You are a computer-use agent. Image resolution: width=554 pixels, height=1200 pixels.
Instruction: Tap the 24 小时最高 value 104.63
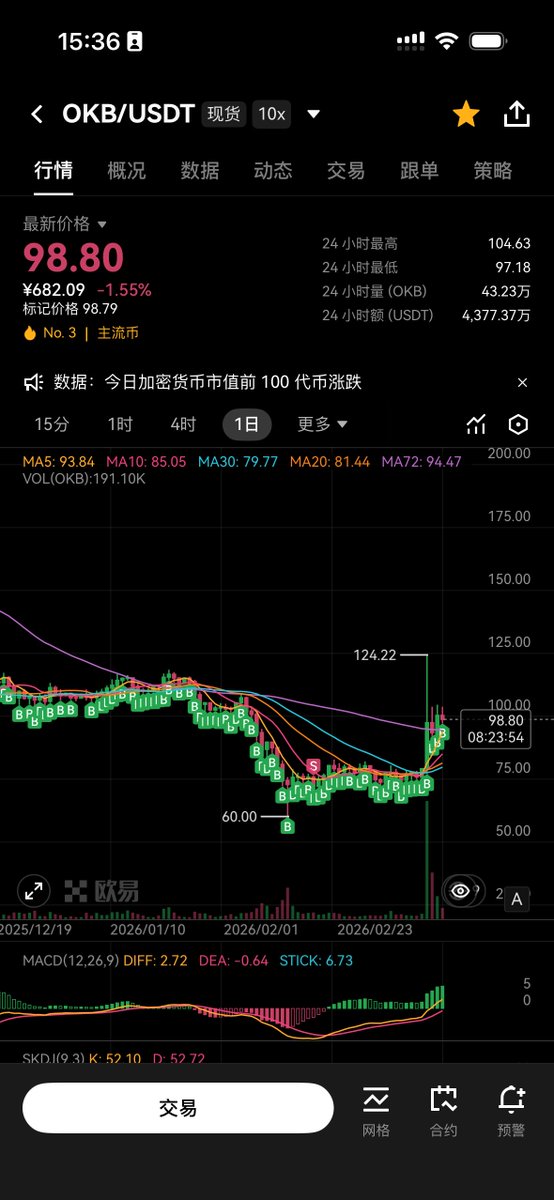click(508, 243)
